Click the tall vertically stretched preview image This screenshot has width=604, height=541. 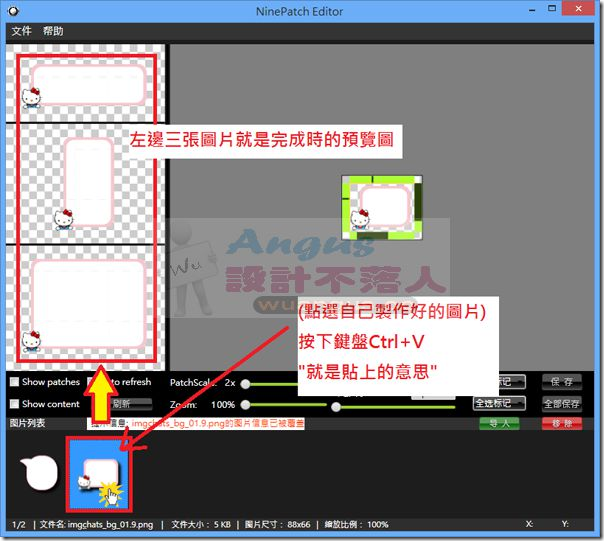pyautogui.click(x=85, y=184)
